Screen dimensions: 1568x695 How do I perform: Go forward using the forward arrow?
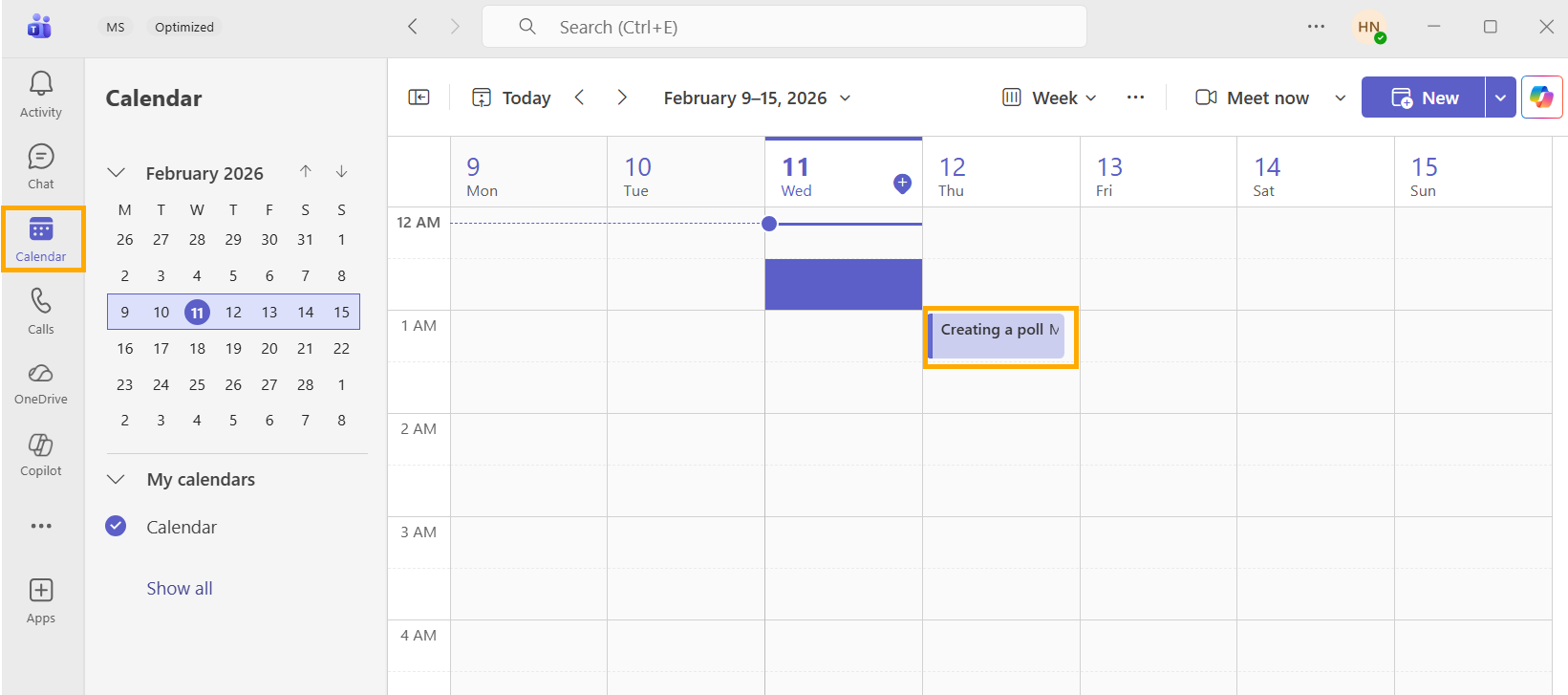coord(455,27)
